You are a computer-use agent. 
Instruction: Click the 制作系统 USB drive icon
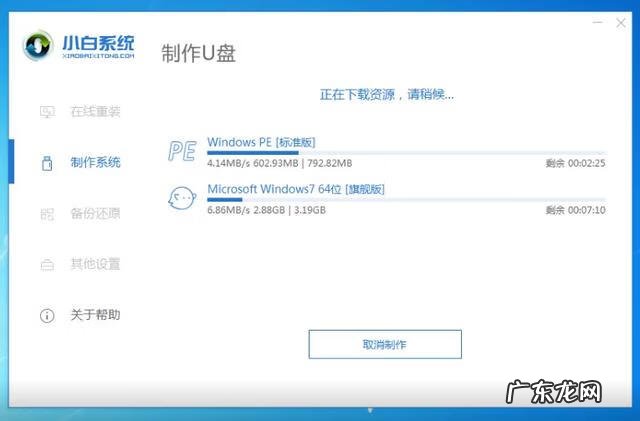click(47, 163)
